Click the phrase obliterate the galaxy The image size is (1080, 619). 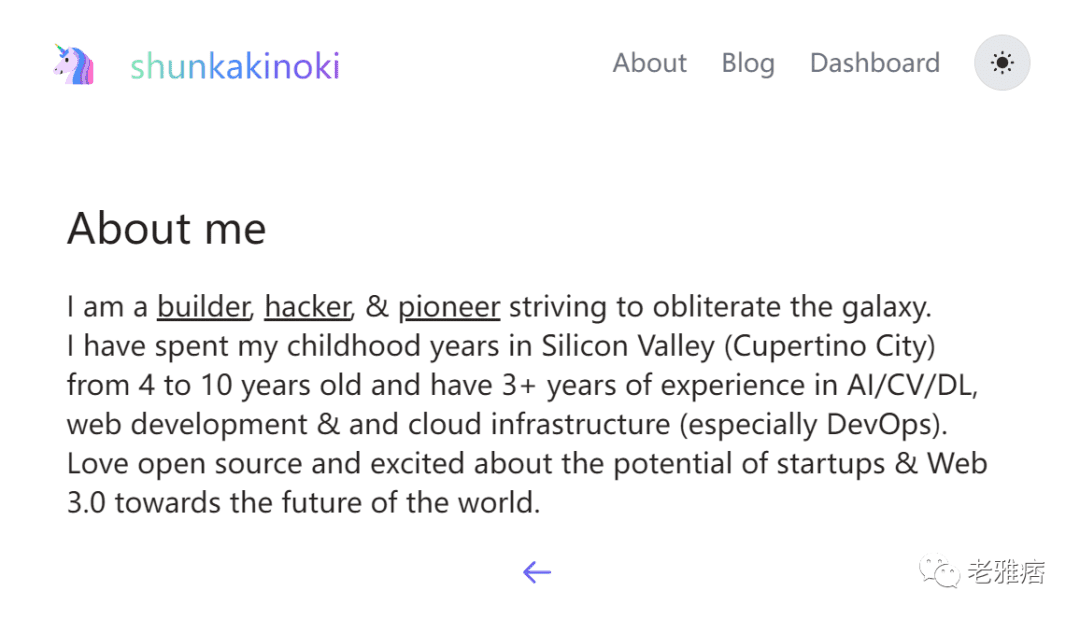click(791, 307)
